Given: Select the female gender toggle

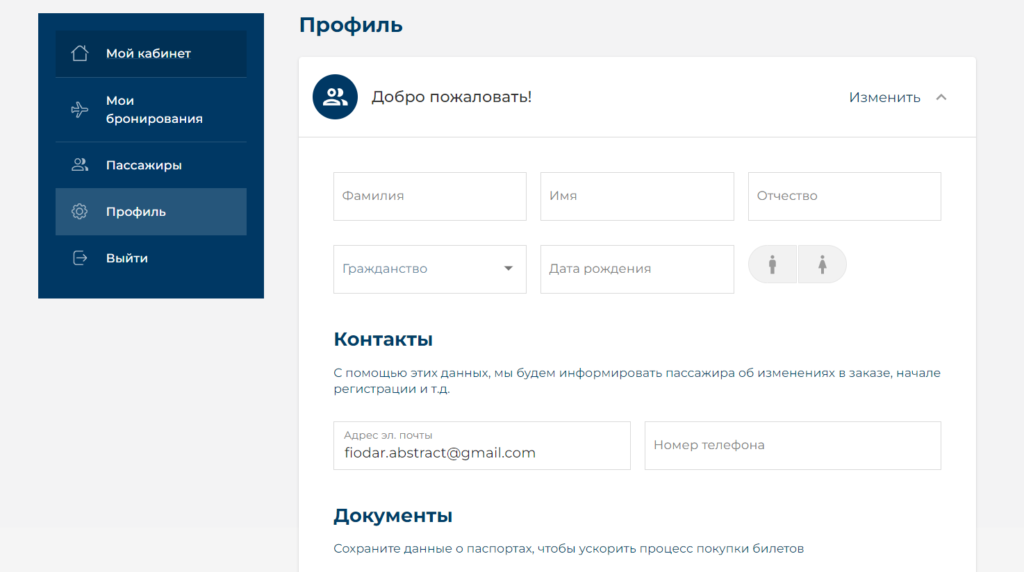Looking at the screenshot, I should (x=822, y=265).
